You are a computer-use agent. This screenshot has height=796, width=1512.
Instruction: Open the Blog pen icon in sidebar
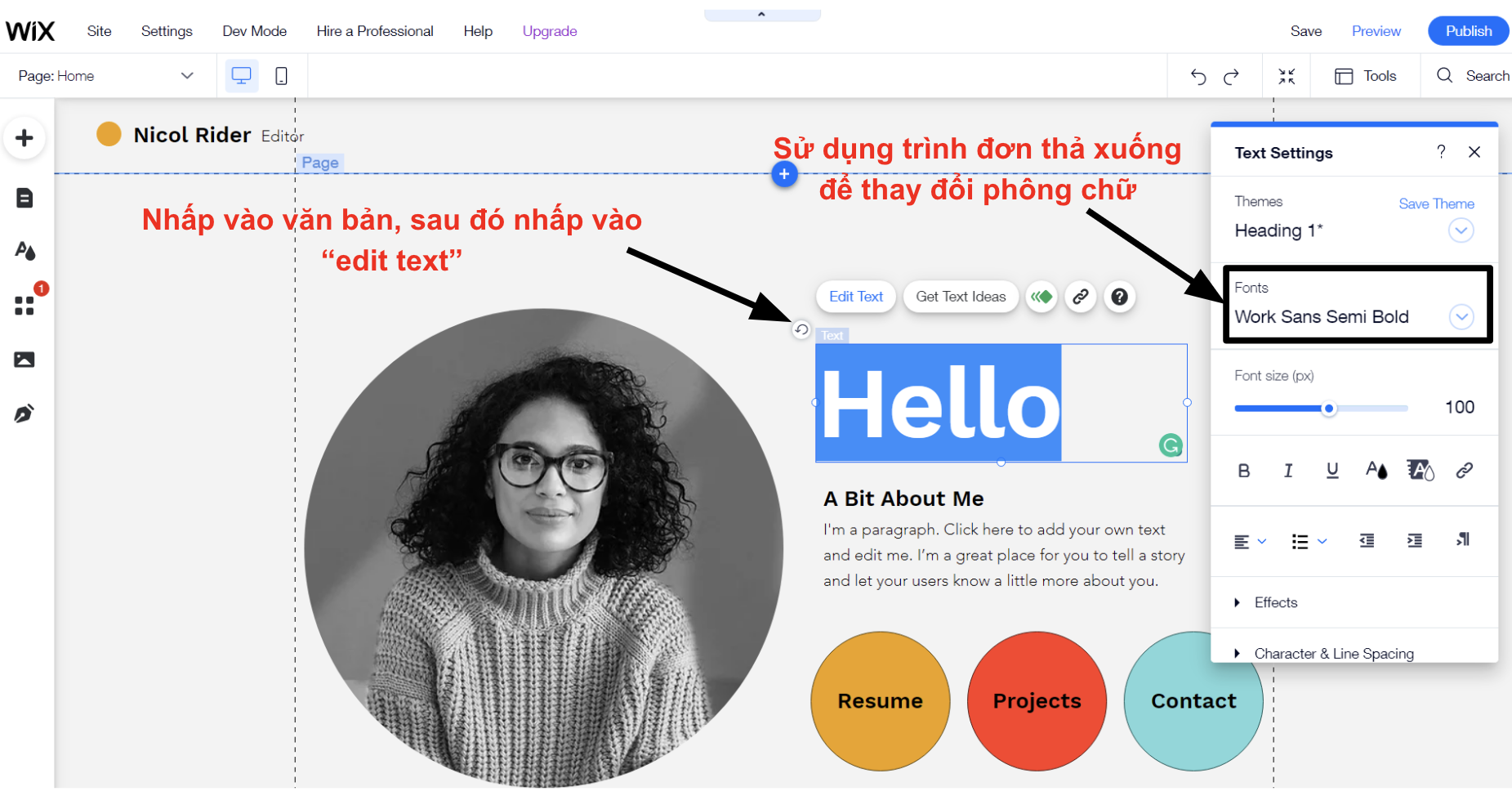click(25, 414)
